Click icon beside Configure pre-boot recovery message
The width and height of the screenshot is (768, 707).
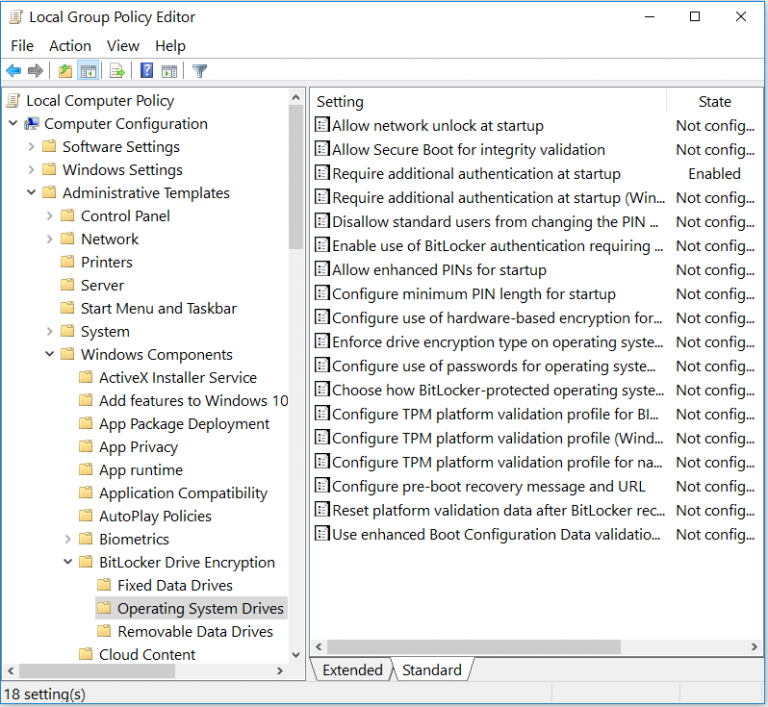coord(322,486)
